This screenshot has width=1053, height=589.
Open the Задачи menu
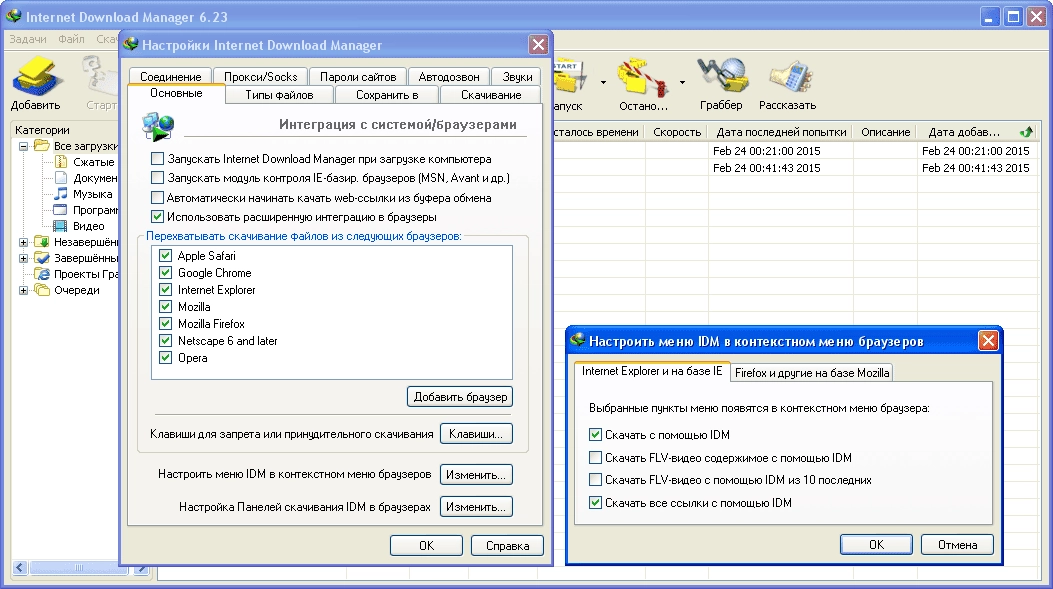click(28, 39)
